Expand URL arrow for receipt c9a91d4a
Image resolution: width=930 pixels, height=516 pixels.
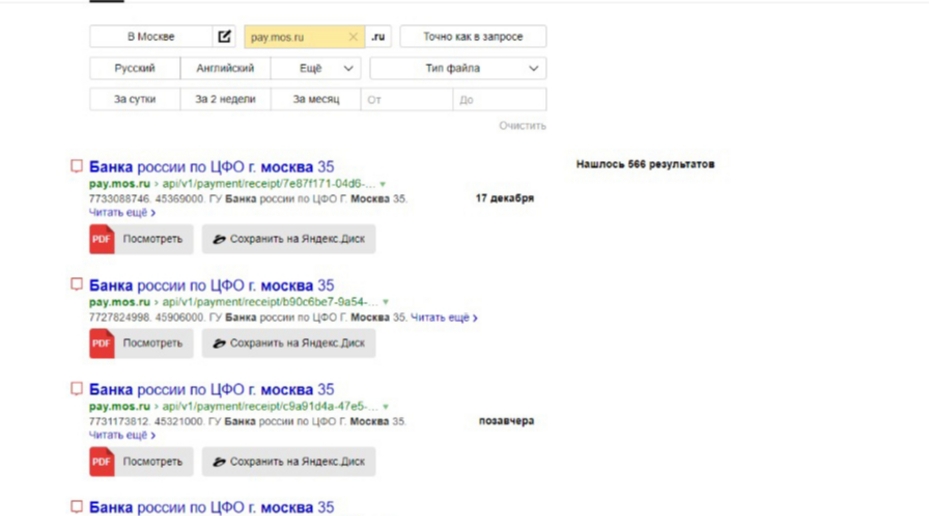(x=386, y=407)
